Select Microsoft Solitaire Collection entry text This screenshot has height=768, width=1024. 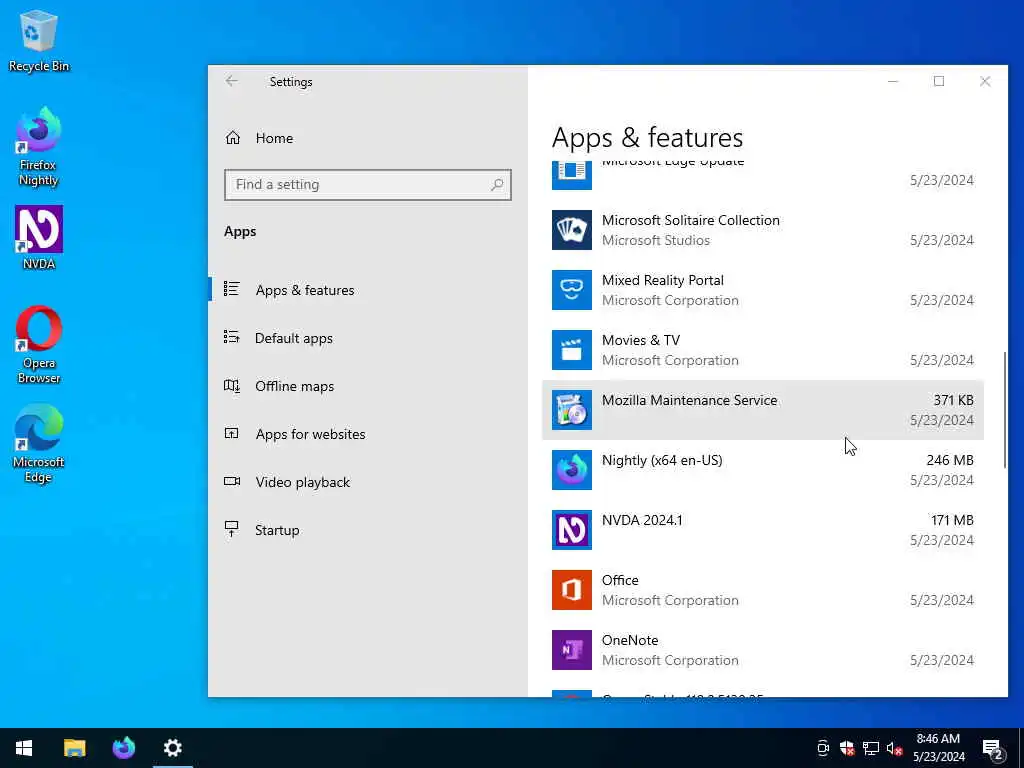690,220
